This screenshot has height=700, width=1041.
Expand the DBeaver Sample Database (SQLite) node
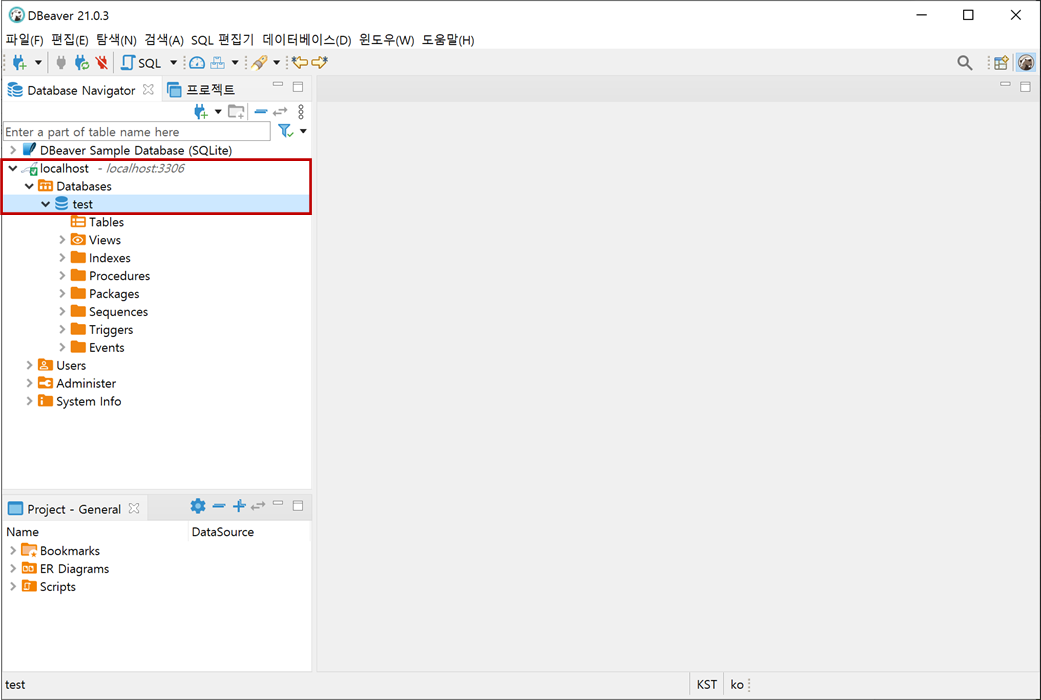tap(13, 150)
